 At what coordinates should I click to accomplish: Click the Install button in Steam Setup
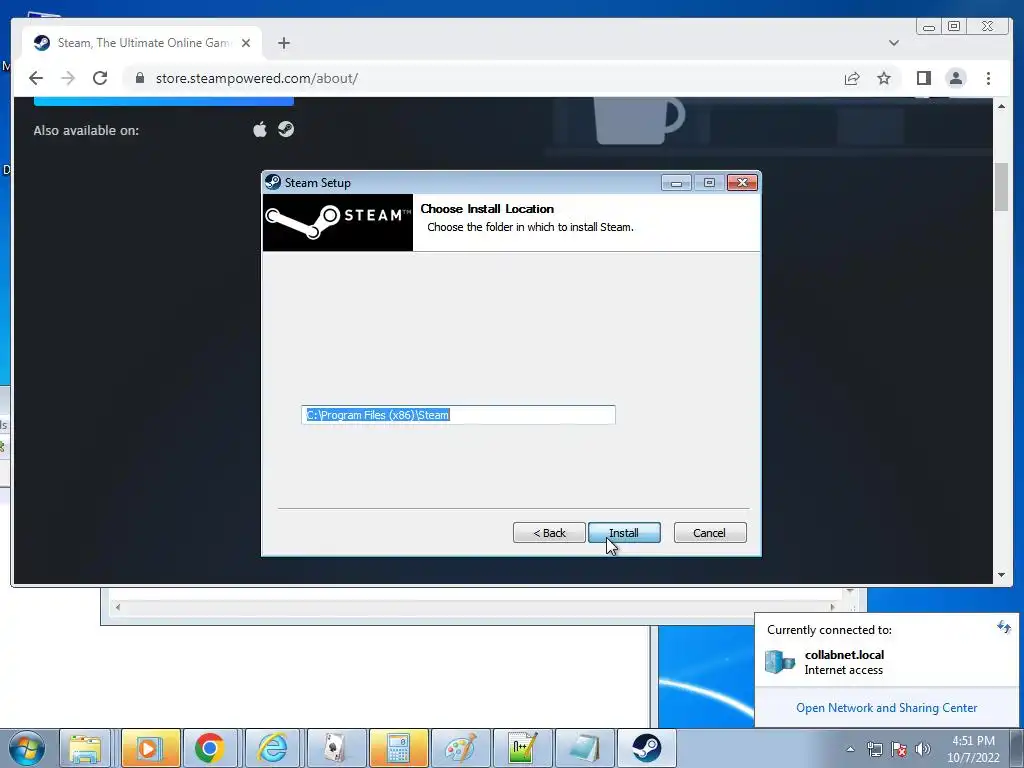coord(624,533)
